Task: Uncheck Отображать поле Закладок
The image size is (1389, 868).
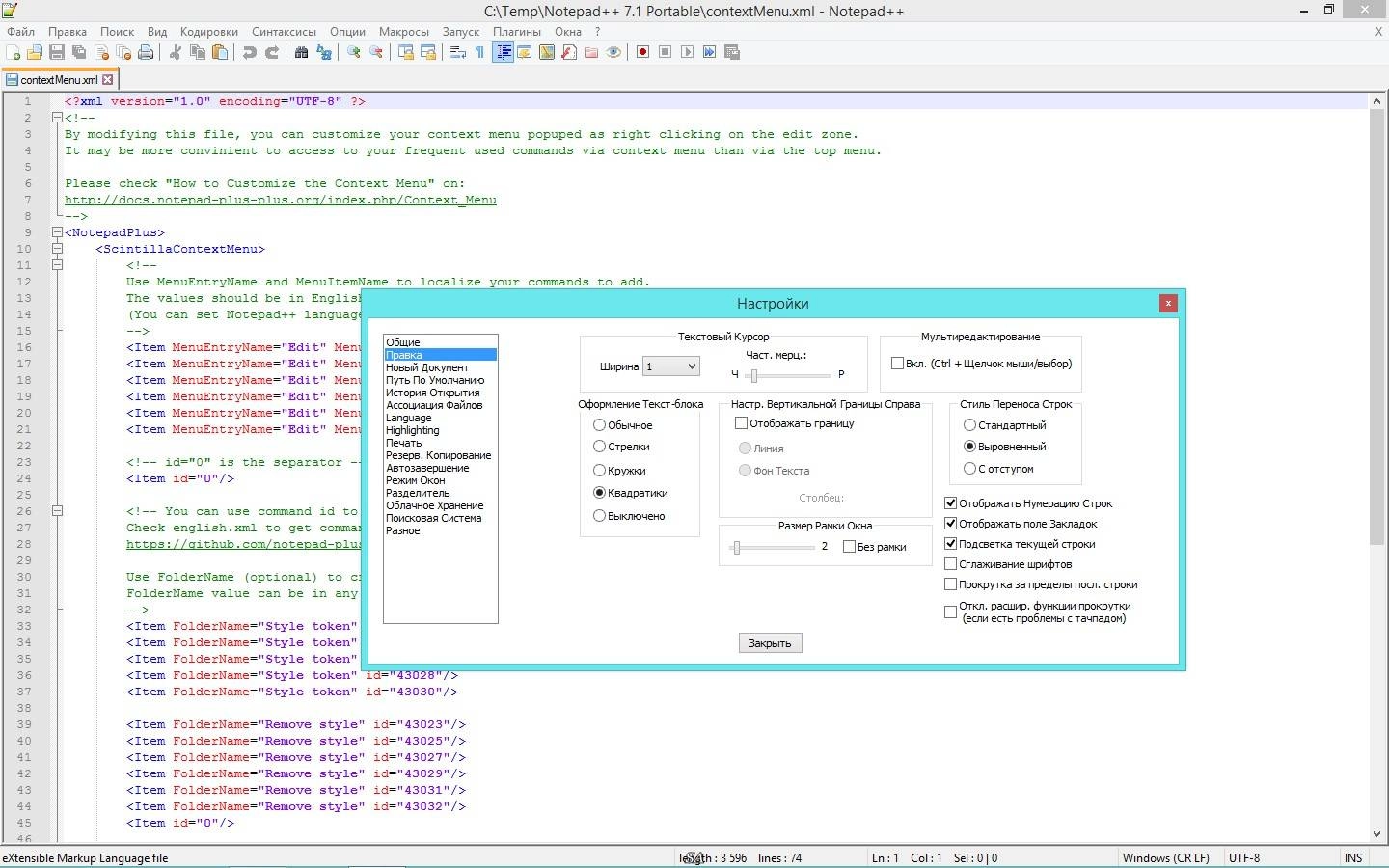Action: tap(950, 524)
